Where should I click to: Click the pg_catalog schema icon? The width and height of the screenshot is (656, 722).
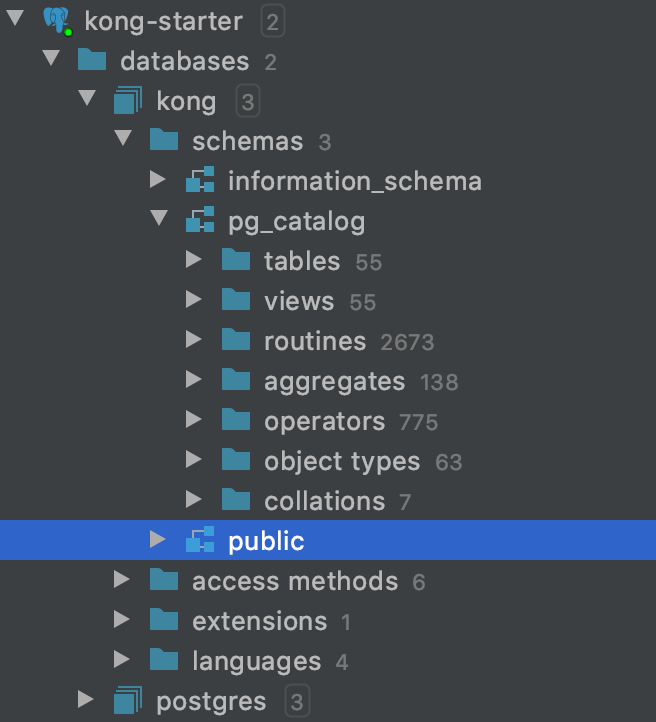(x=200, y=220)
